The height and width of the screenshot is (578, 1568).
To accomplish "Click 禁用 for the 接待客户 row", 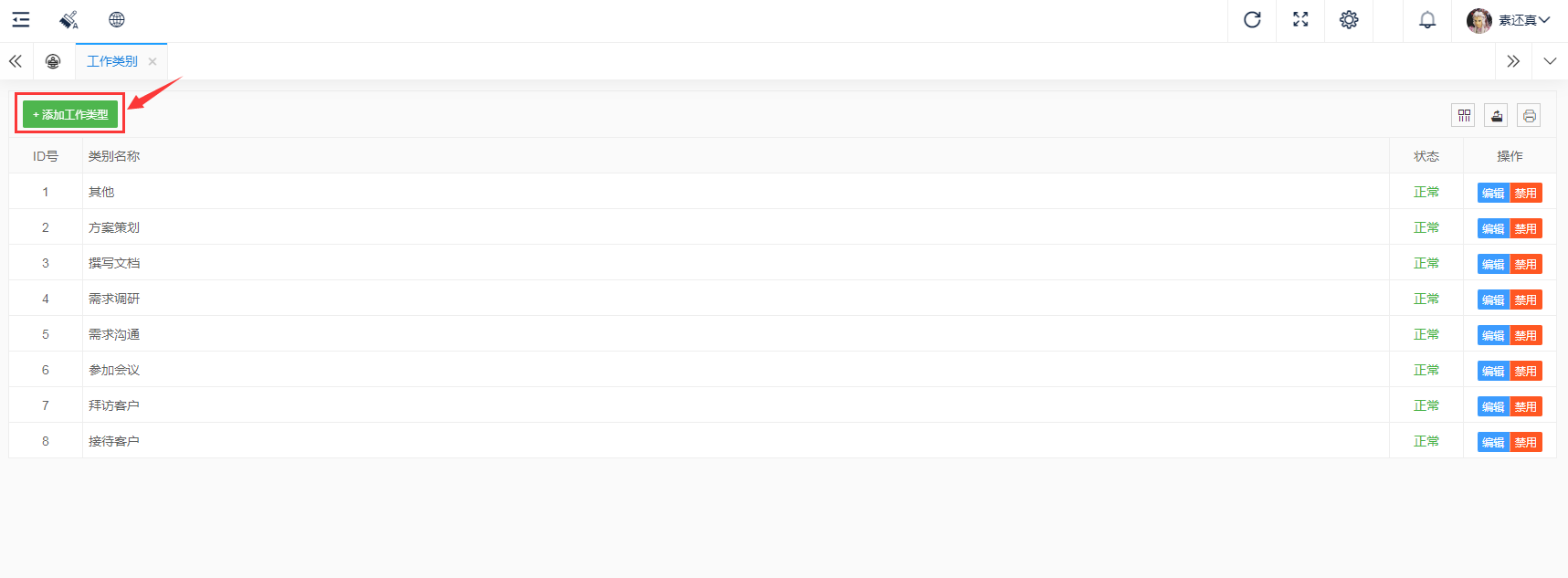I will [1526, 442].
